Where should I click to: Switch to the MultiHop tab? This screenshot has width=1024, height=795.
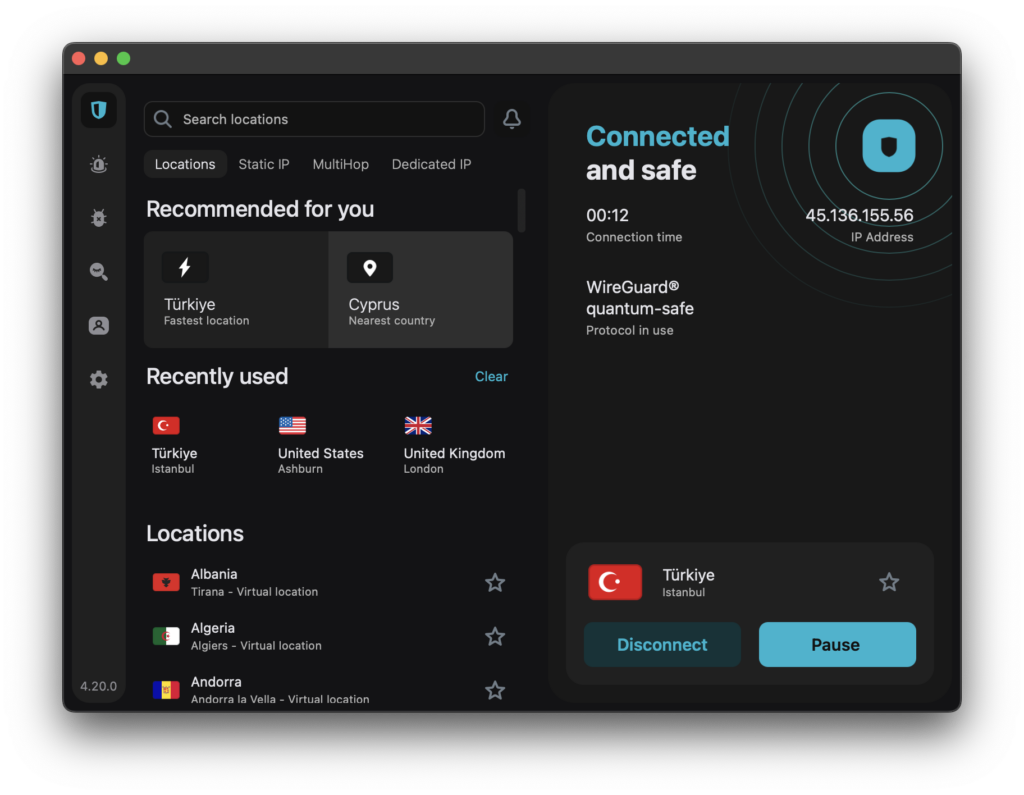coord(341,164)
